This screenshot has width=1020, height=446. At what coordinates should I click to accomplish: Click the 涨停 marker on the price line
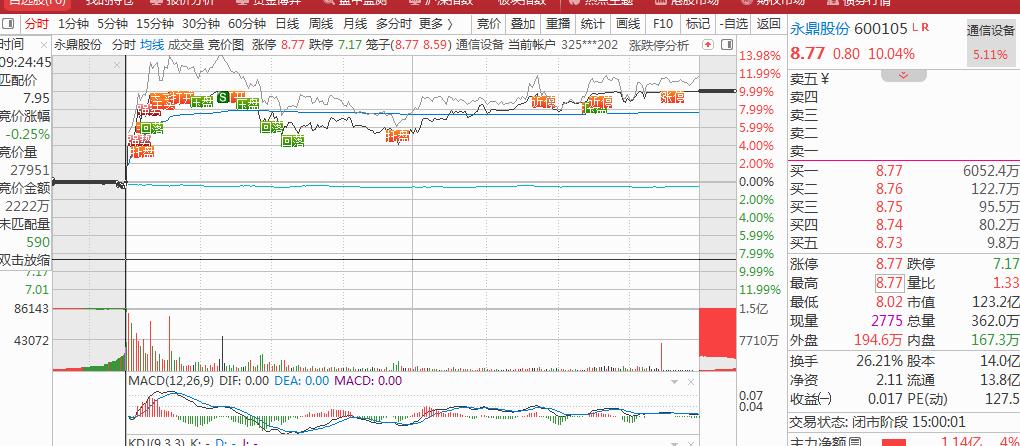point(672,97)
